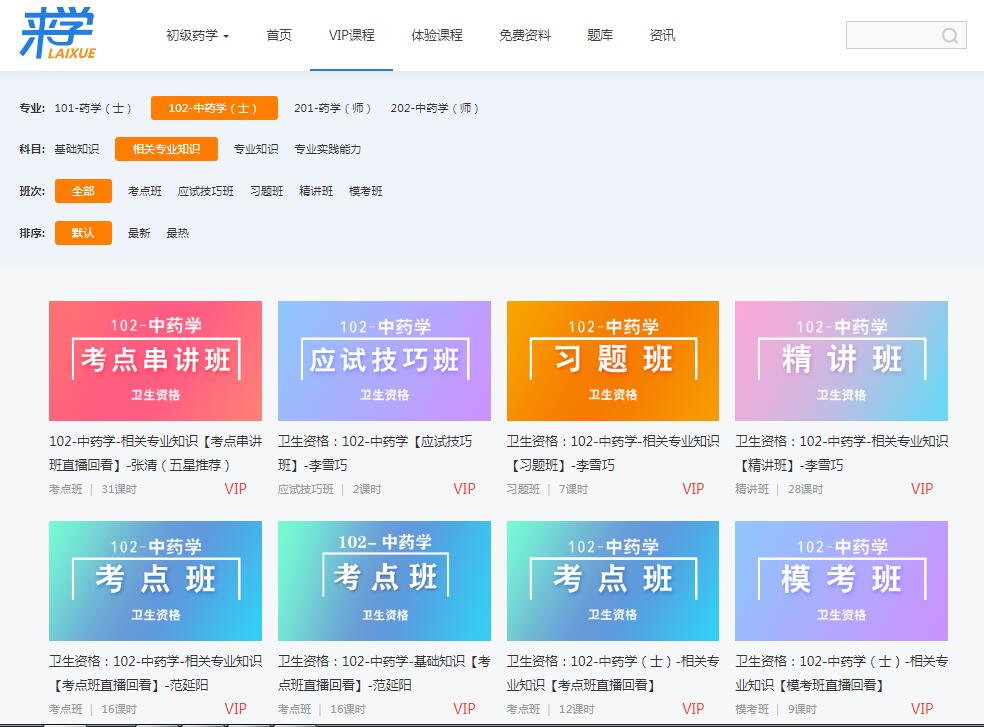Click the search magnifier icon
This screenshot has width=984, height=727.
click(950, 36)
